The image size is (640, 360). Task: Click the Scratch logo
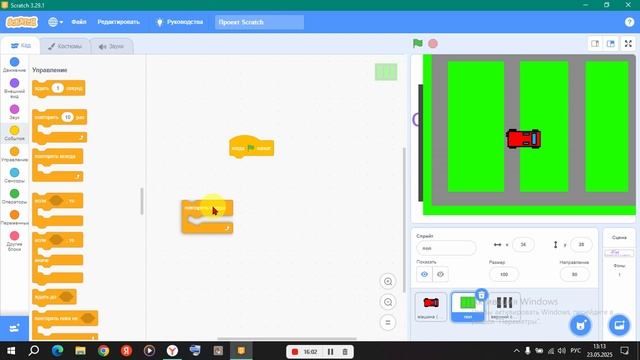tap(22, 22)
